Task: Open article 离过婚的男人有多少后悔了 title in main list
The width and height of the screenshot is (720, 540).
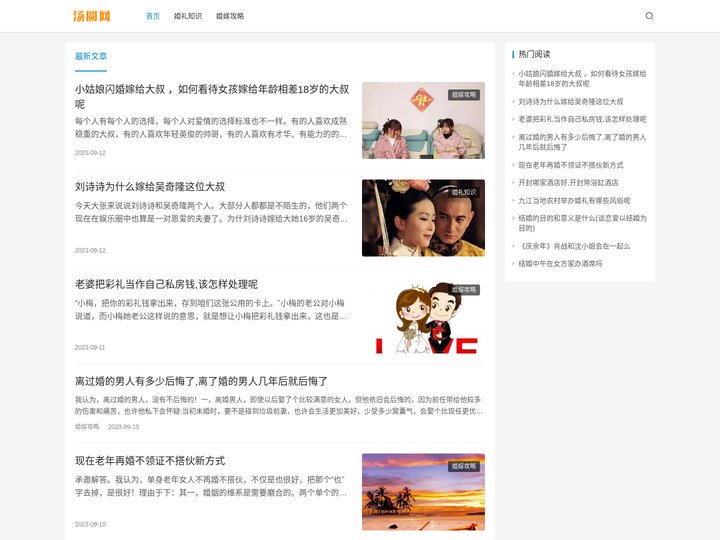Action: click(201, 381)
